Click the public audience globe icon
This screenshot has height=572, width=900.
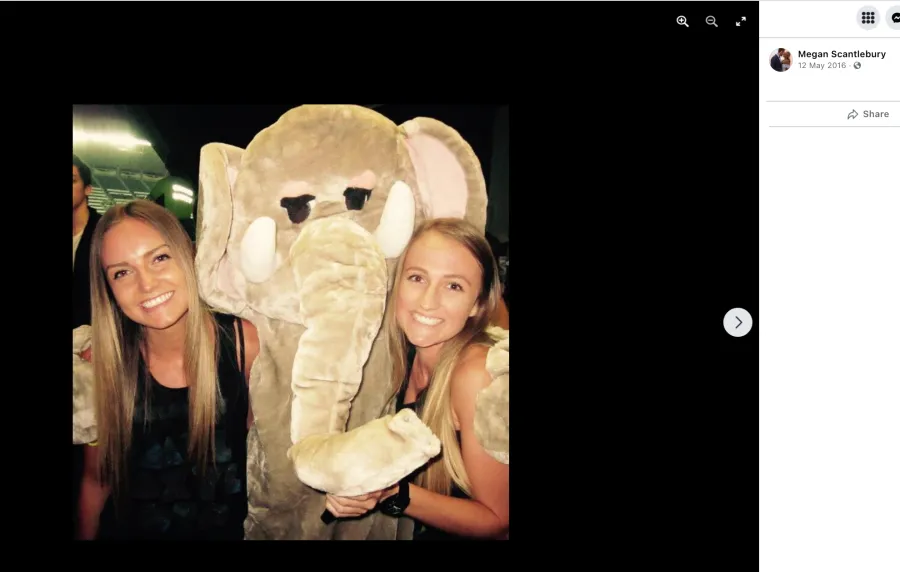tap(857, 65)
